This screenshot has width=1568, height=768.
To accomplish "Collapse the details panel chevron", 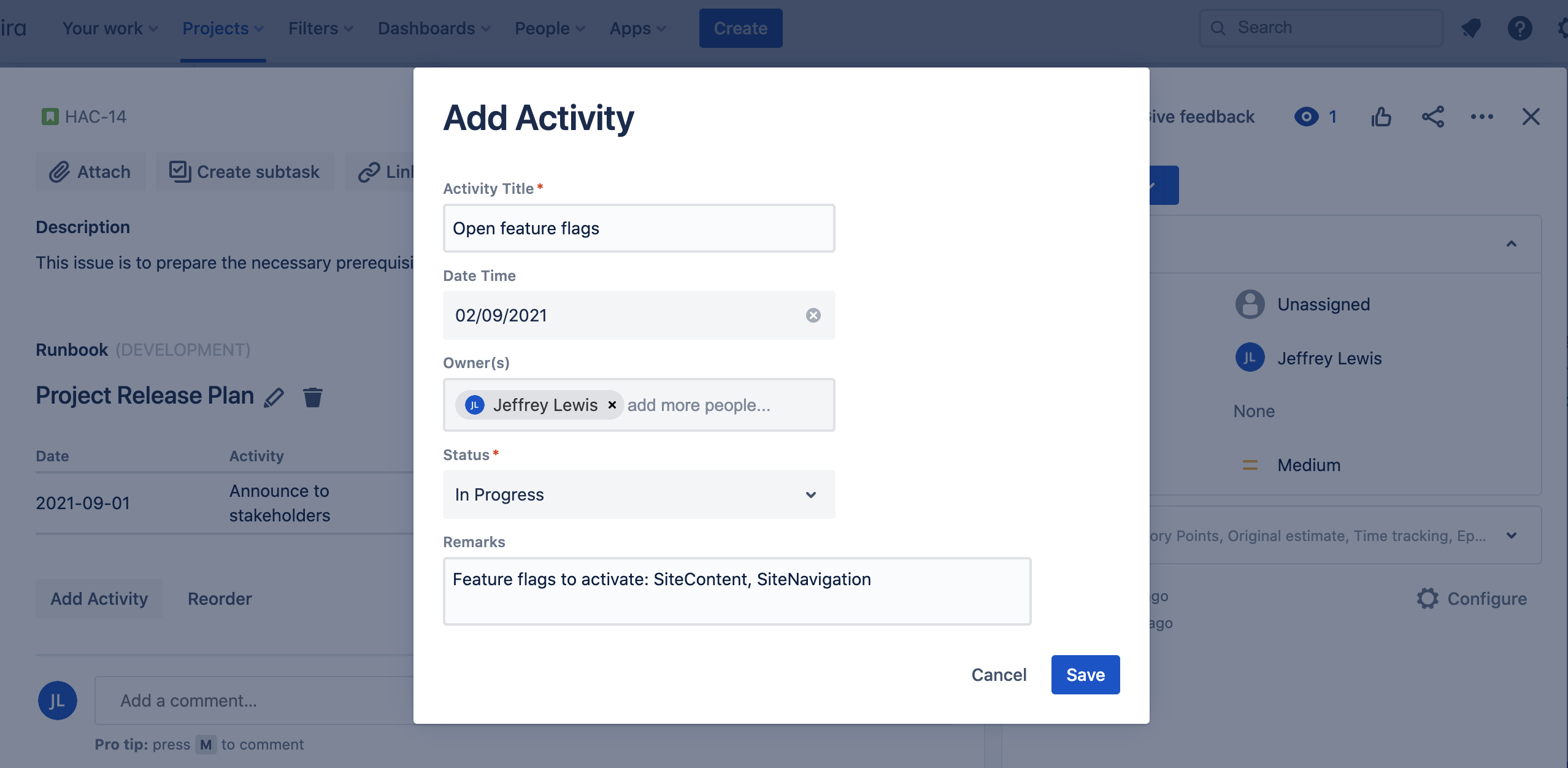I will click(x=1511, y=244).
